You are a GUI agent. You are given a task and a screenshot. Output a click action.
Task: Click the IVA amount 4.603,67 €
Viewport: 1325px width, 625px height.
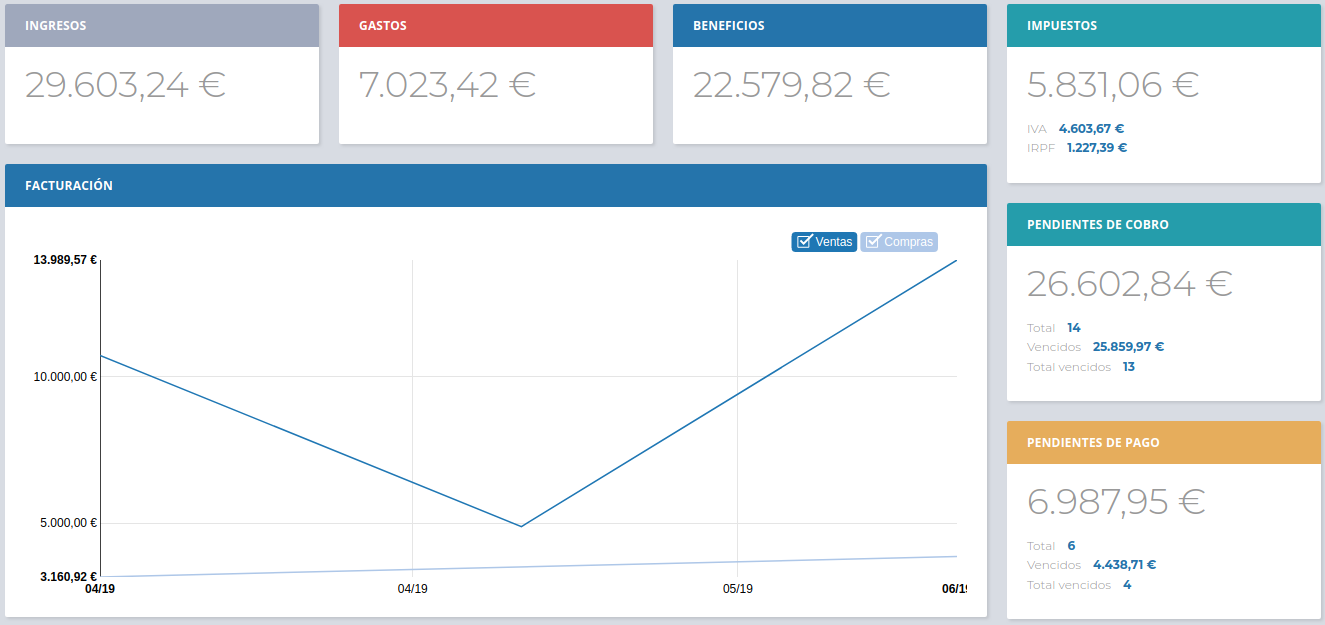pos(1091,129)
